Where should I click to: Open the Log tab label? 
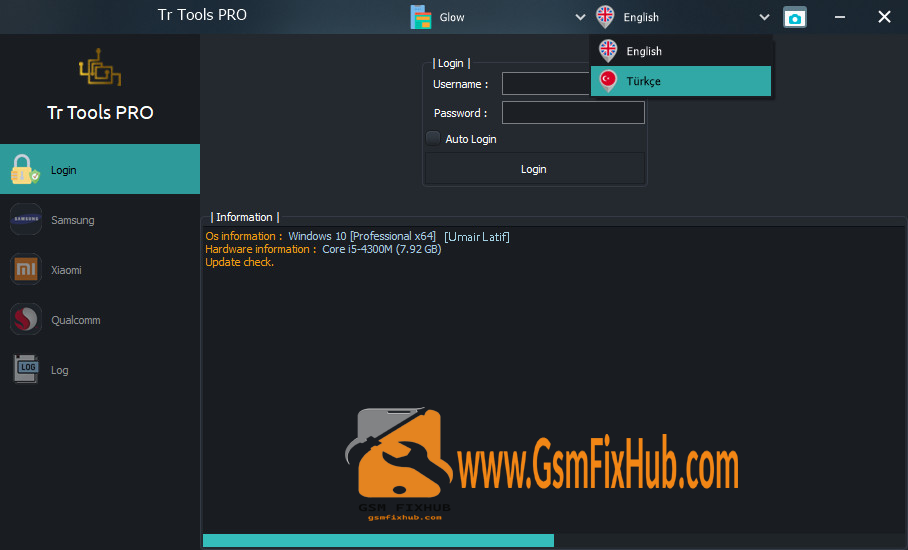60,371
